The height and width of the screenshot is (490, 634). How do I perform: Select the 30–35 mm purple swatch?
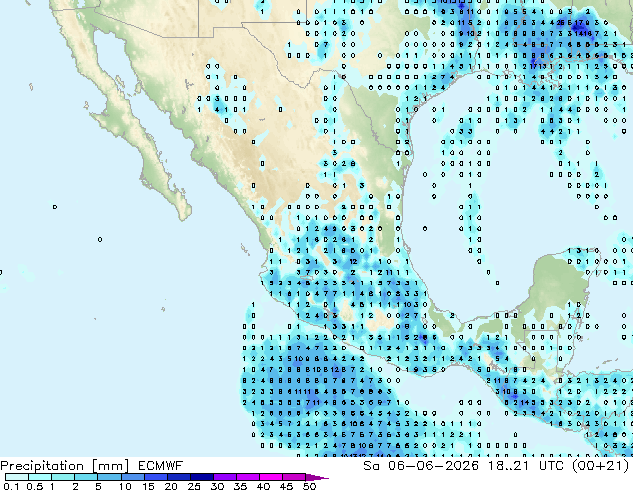pos(225,477)
